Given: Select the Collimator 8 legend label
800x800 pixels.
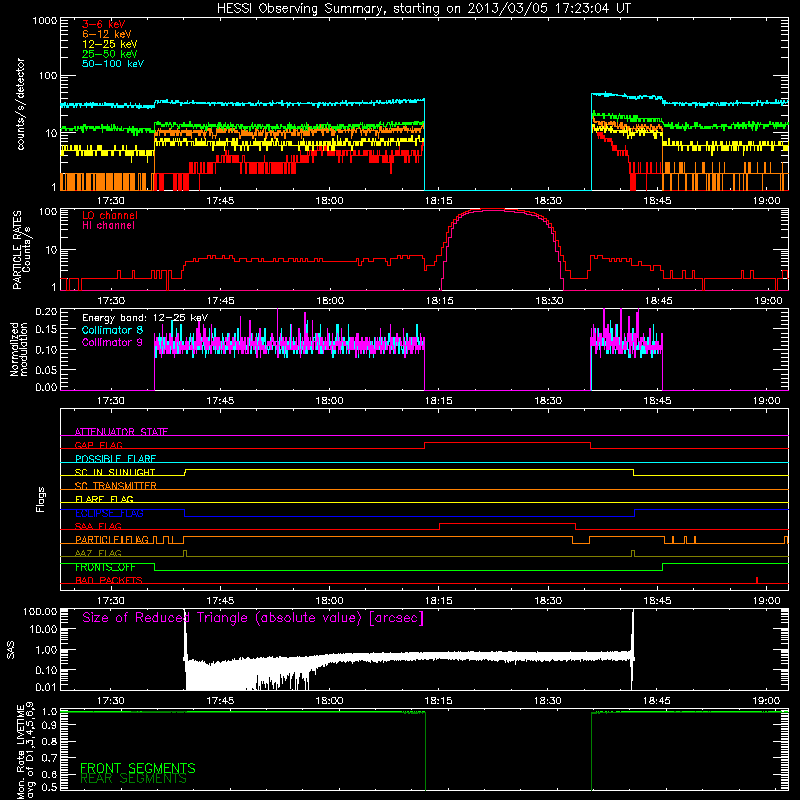Looking at the screenshot, I should coord(112,330).
